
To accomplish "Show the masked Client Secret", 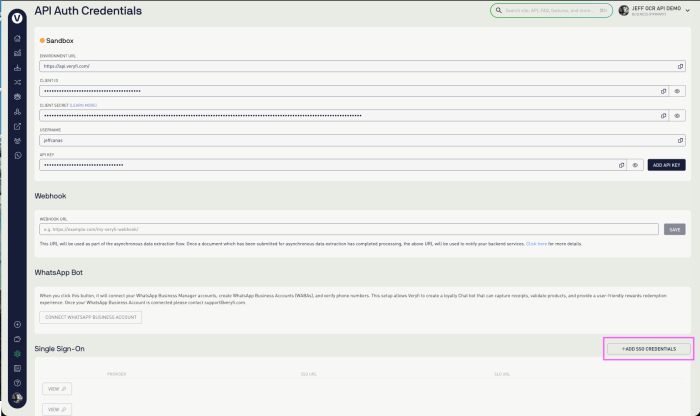I will (x=677, y=116).
